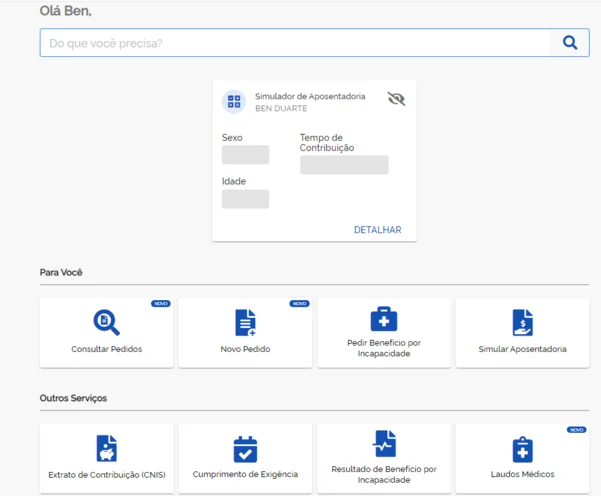The image size is (601, 496).
Task: Click the hidden Sexo value placeholder
Action: pos(245,155)
